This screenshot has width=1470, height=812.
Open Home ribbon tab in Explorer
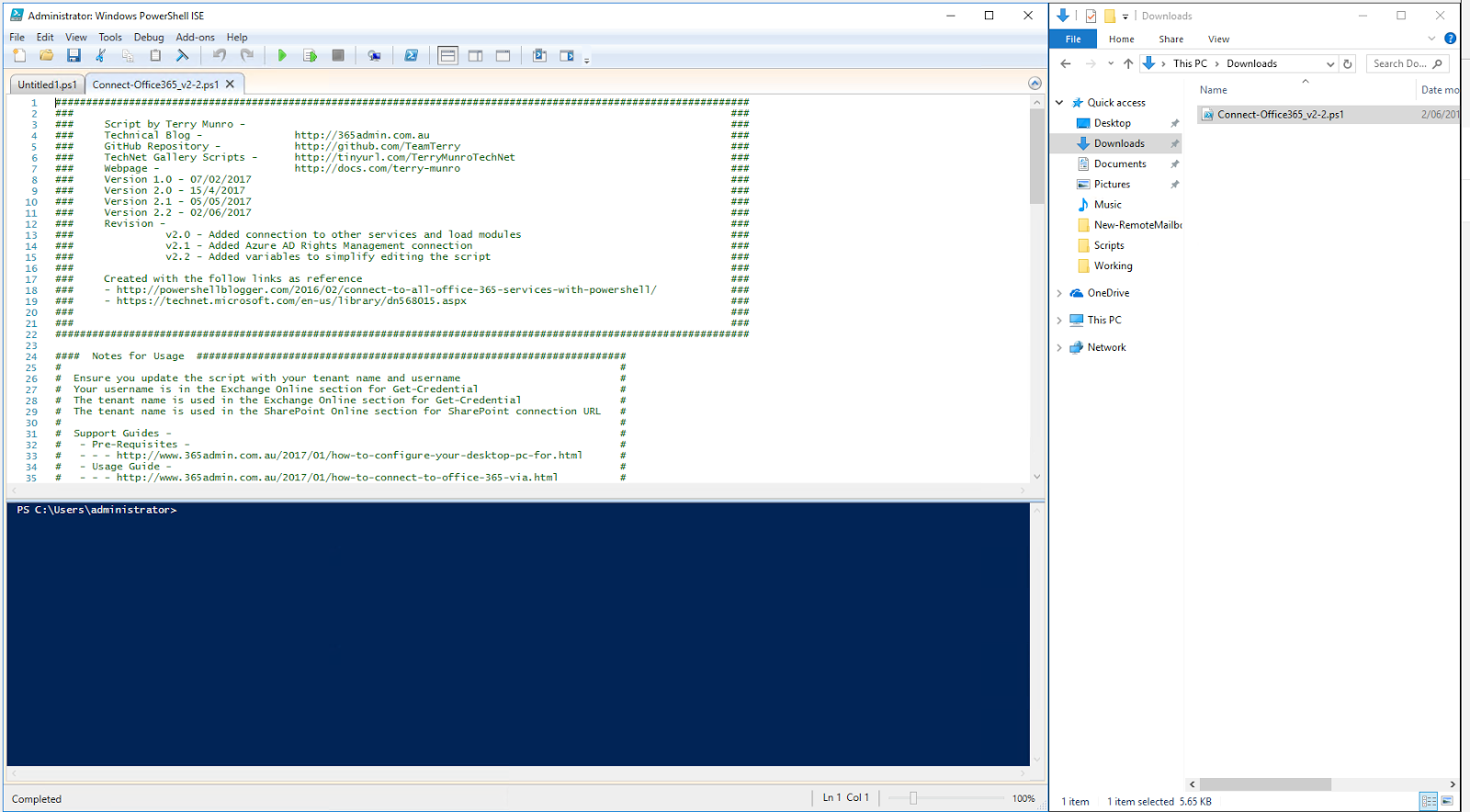click(x=1121, y=39)
